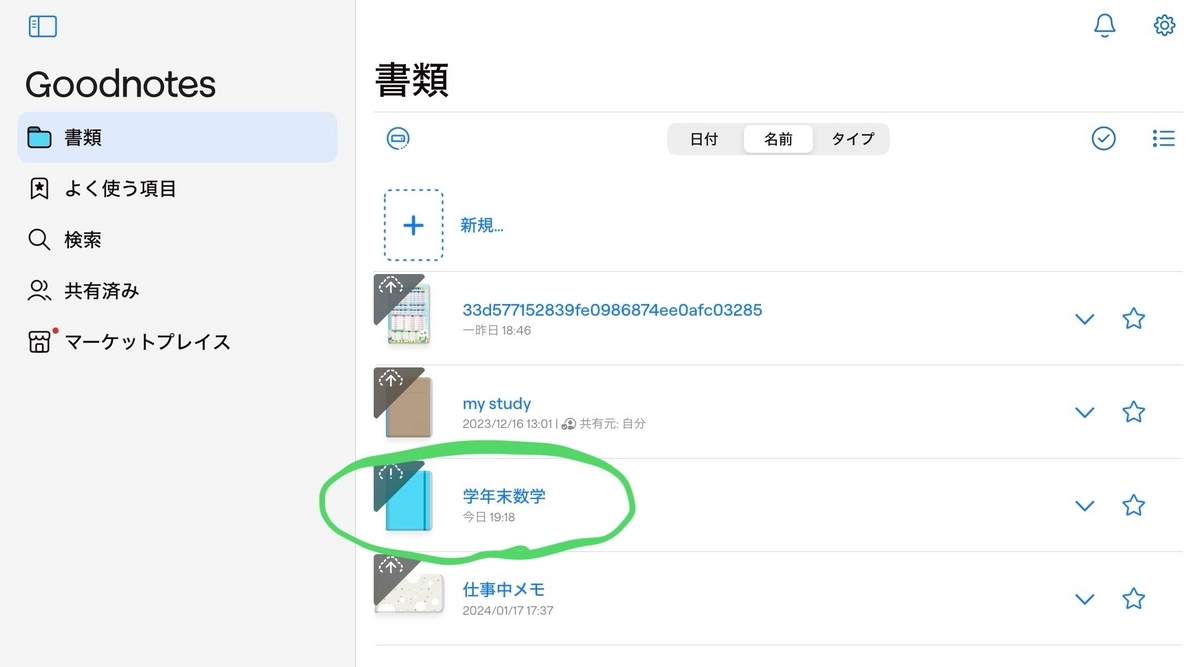
Task: Click the blue 学年末数学 cover thumbnail
Action: (x=408, y=500)
